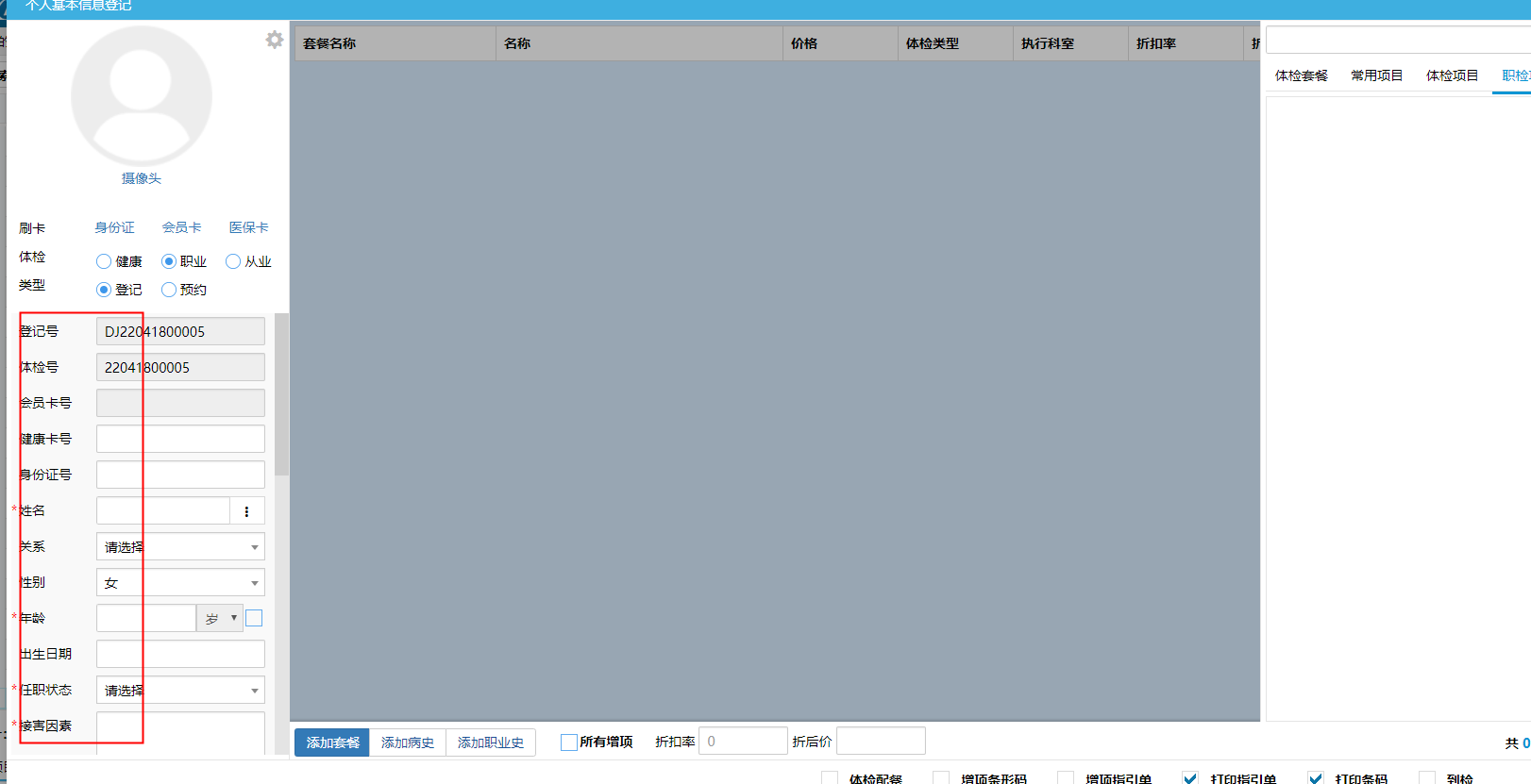Screen dimensions: 1531x784
Task: Switch to the 体检套餐 tab
Action: tap(1301, 75)
